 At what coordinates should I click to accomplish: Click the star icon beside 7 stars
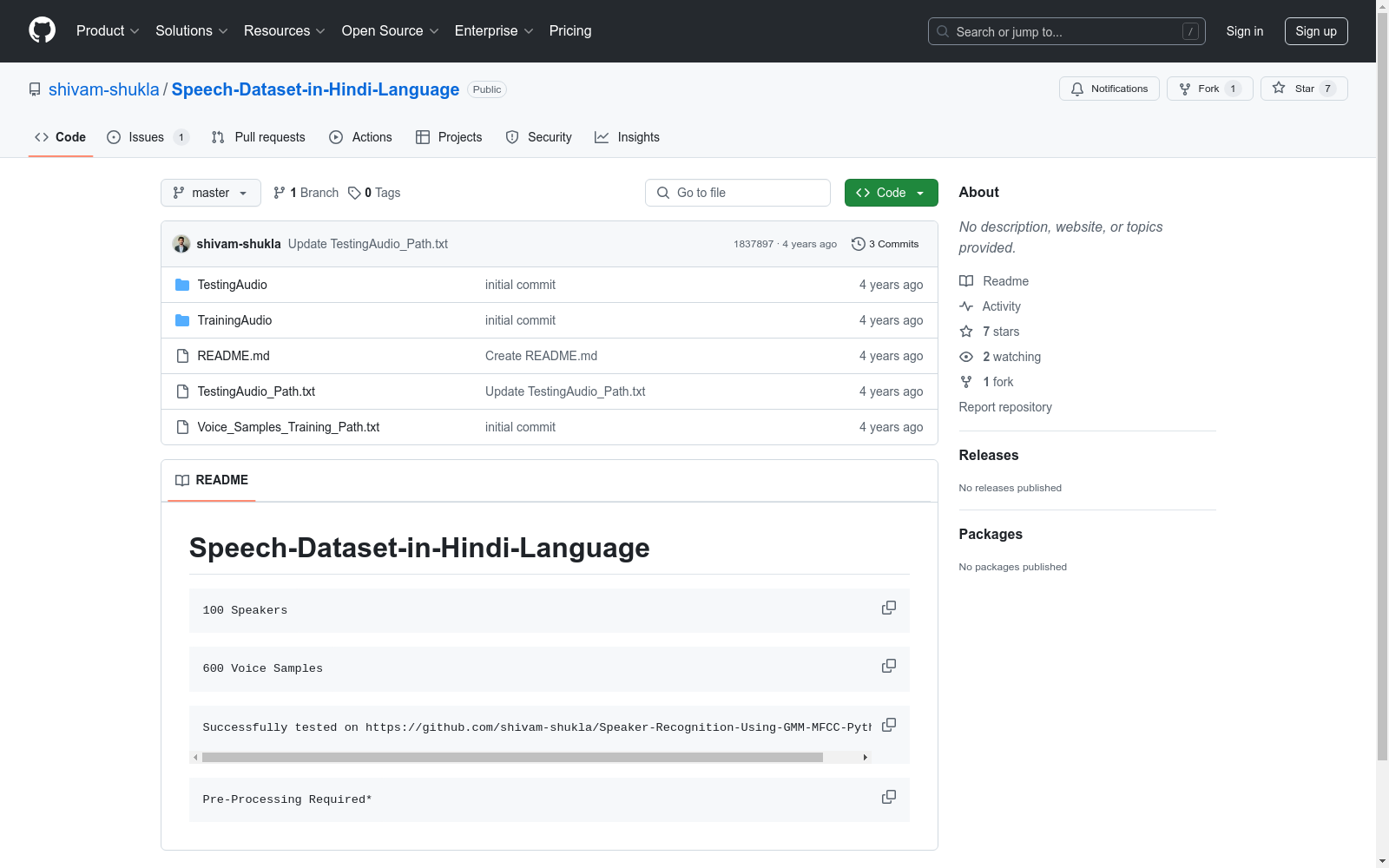point(966,332)
